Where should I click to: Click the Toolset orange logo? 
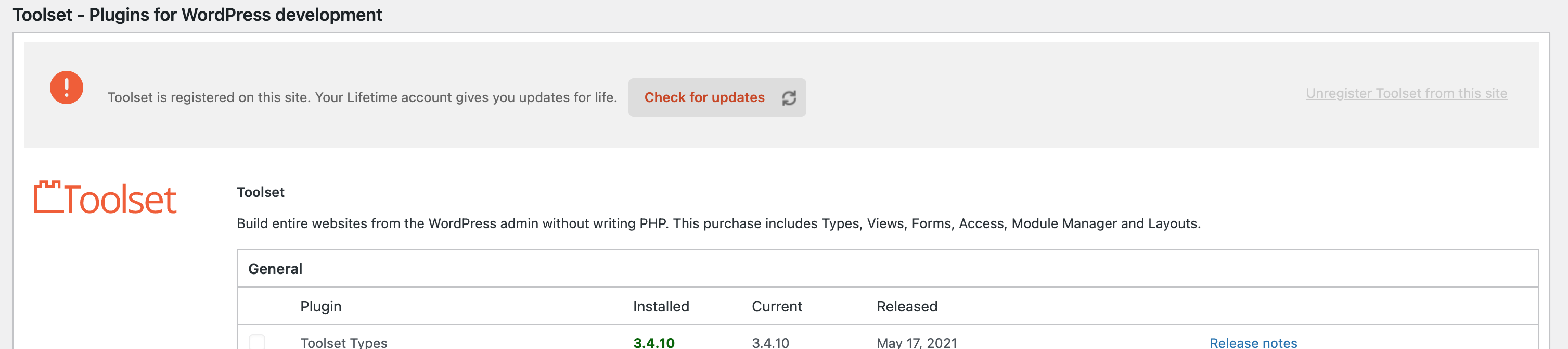point(105,198)
